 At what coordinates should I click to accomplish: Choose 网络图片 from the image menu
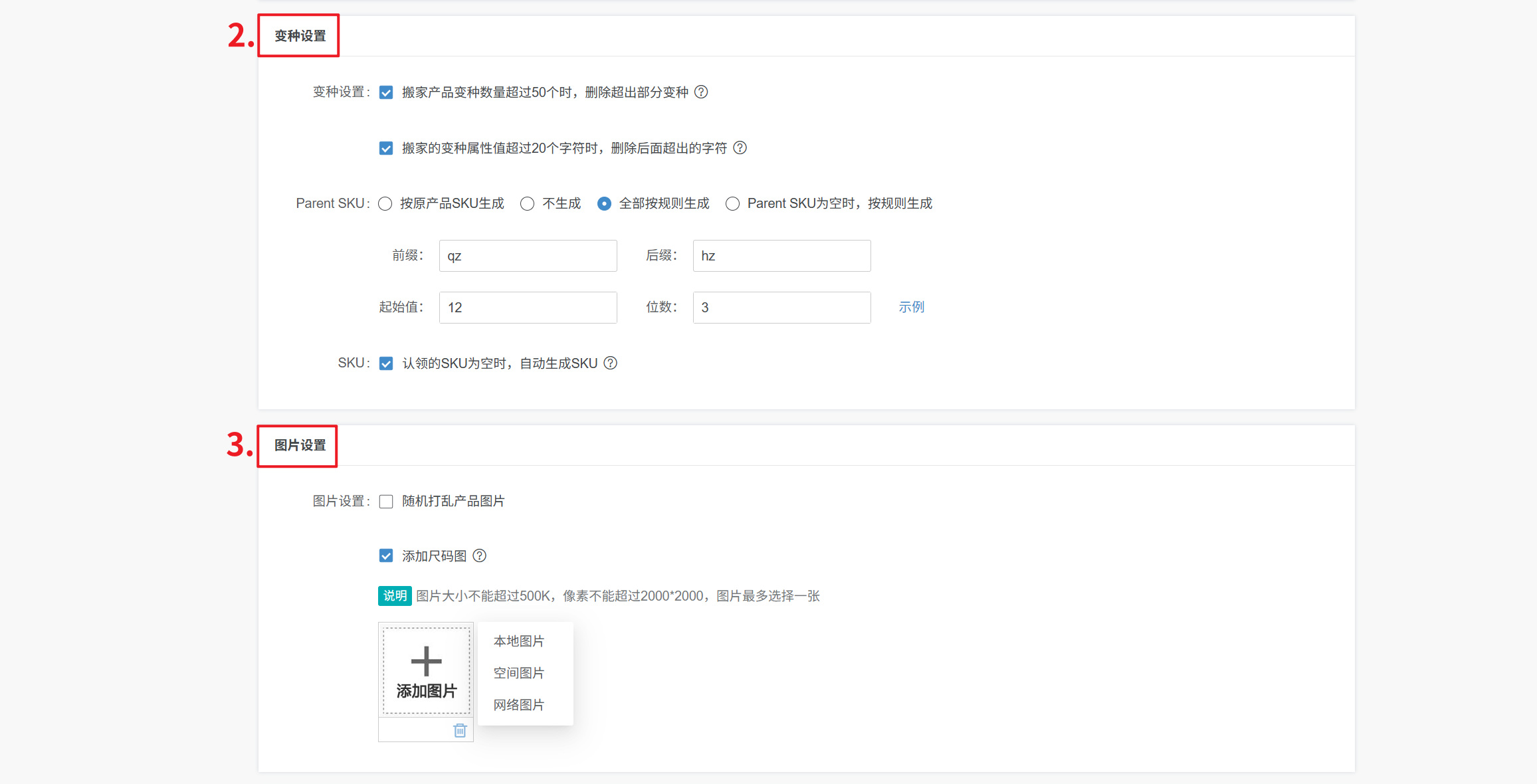tap(518, 705)
